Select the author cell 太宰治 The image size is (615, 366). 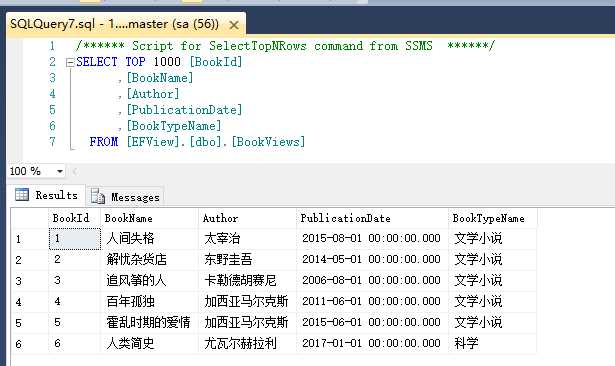(247, 239)
